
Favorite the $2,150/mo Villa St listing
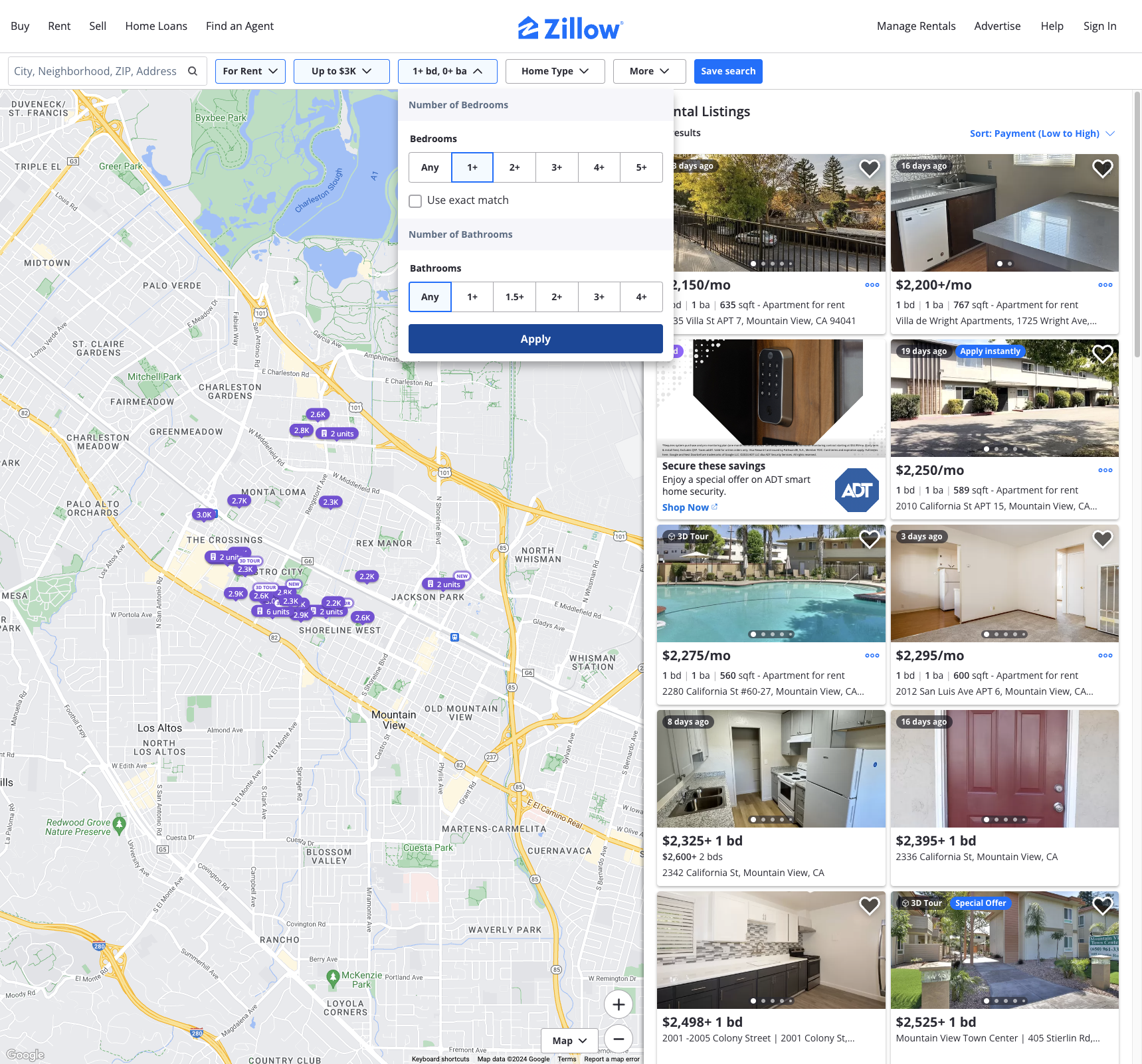tap(869, 169)
